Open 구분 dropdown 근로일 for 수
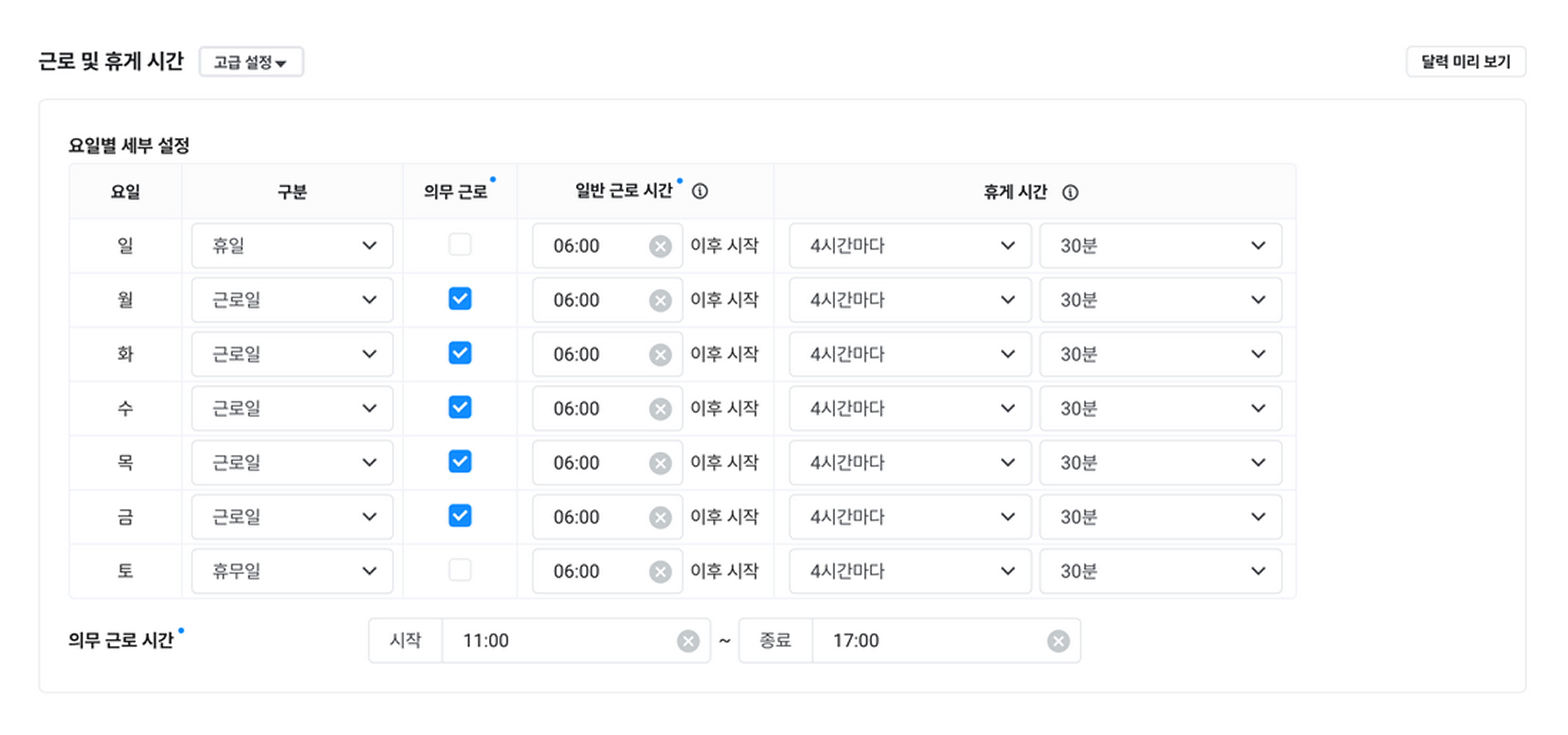 point(292,408)
